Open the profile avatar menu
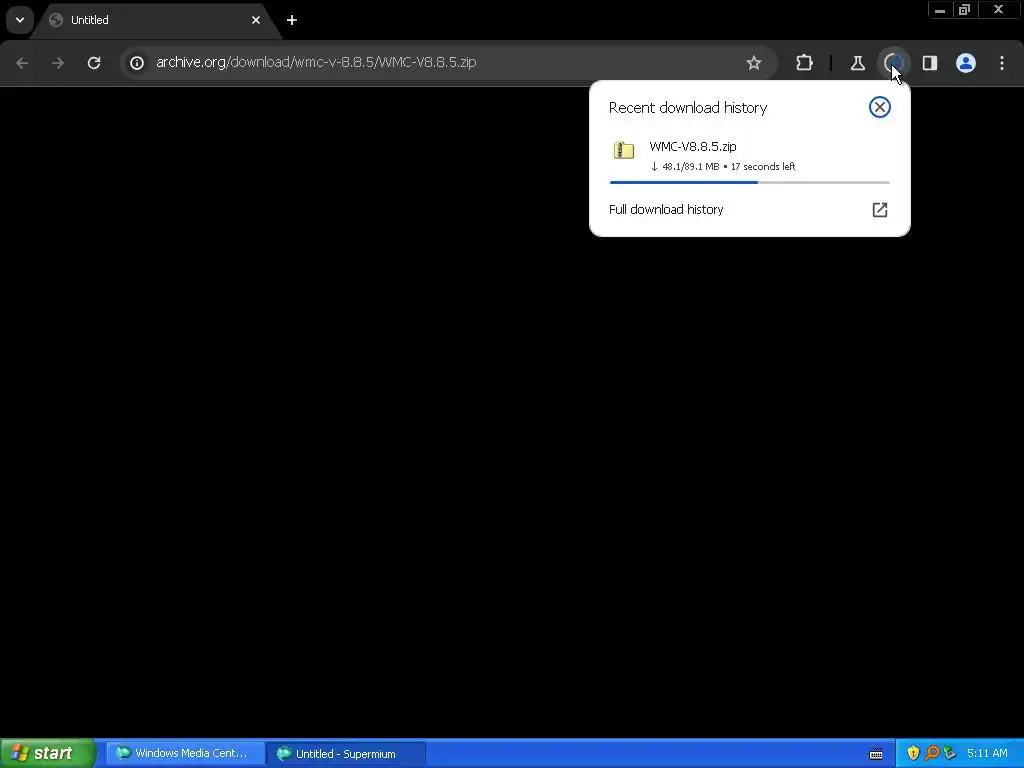The height and width of the screenshot is (768, 1024). tap(966, 63)
